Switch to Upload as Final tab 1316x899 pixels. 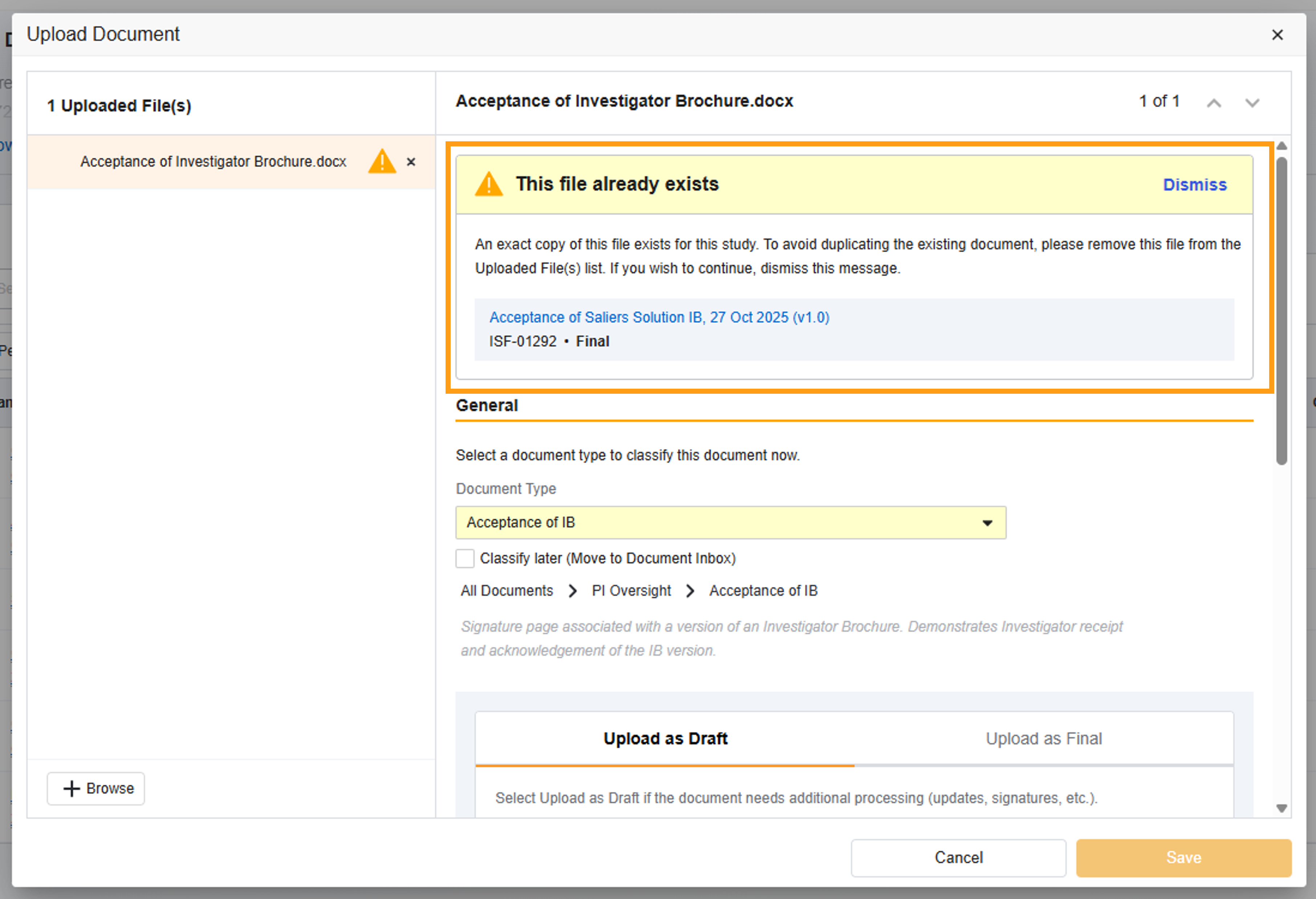(1043, 739)
